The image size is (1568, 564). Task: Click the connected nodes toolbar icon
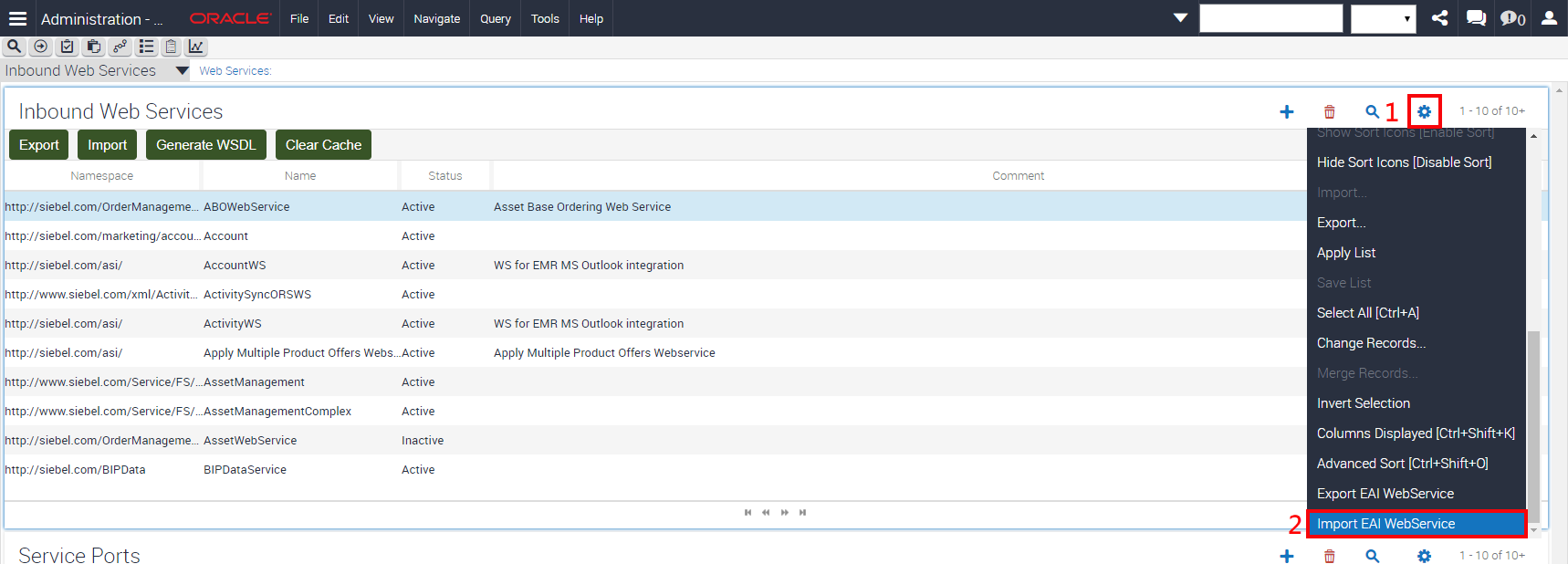120,47
